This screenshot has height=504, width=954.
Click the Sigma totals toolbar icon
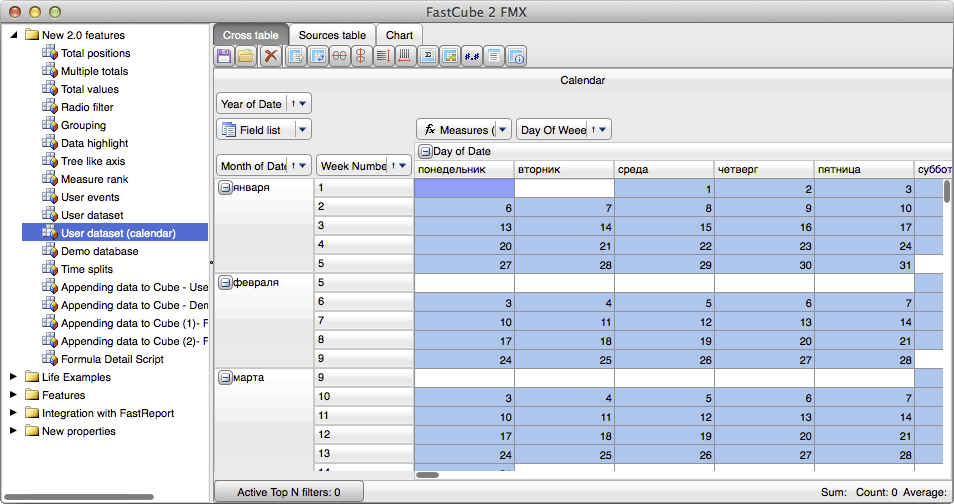coord(428,57)
